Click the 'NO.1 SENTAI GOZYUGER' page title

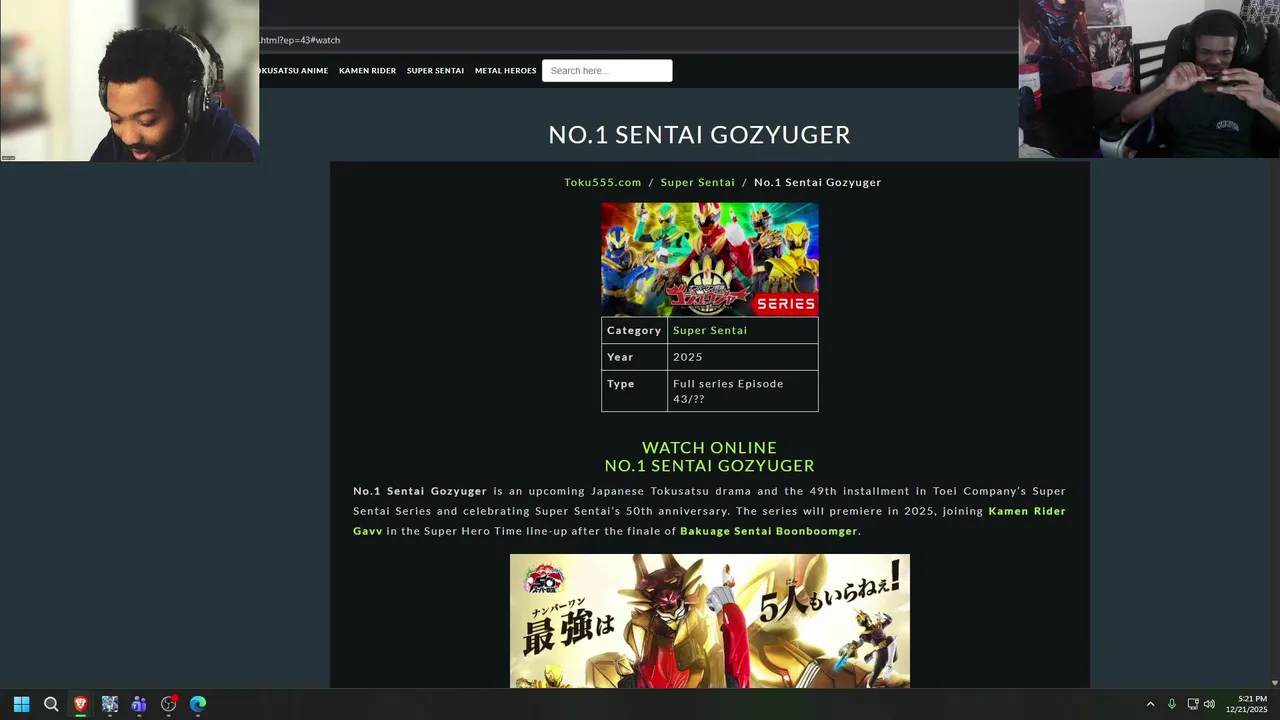(699, 134)
